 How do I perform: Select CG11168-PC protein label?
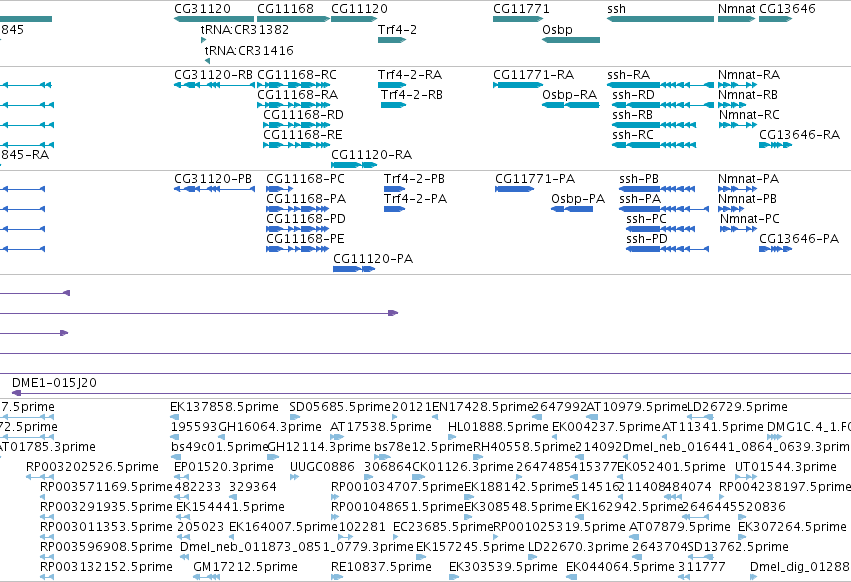click(305, 179)
